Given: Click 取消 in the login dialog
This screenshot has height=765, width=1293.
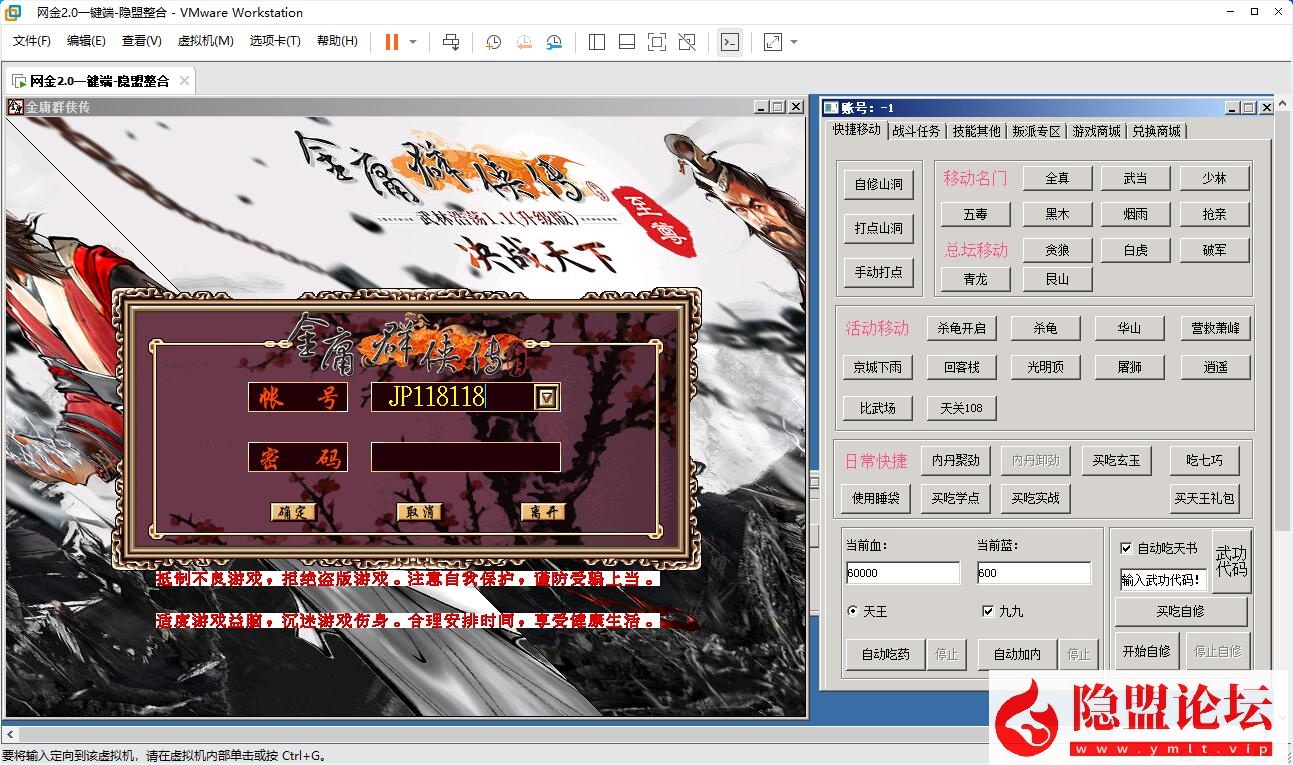Looking at the screenshot, I should (420, 512).
